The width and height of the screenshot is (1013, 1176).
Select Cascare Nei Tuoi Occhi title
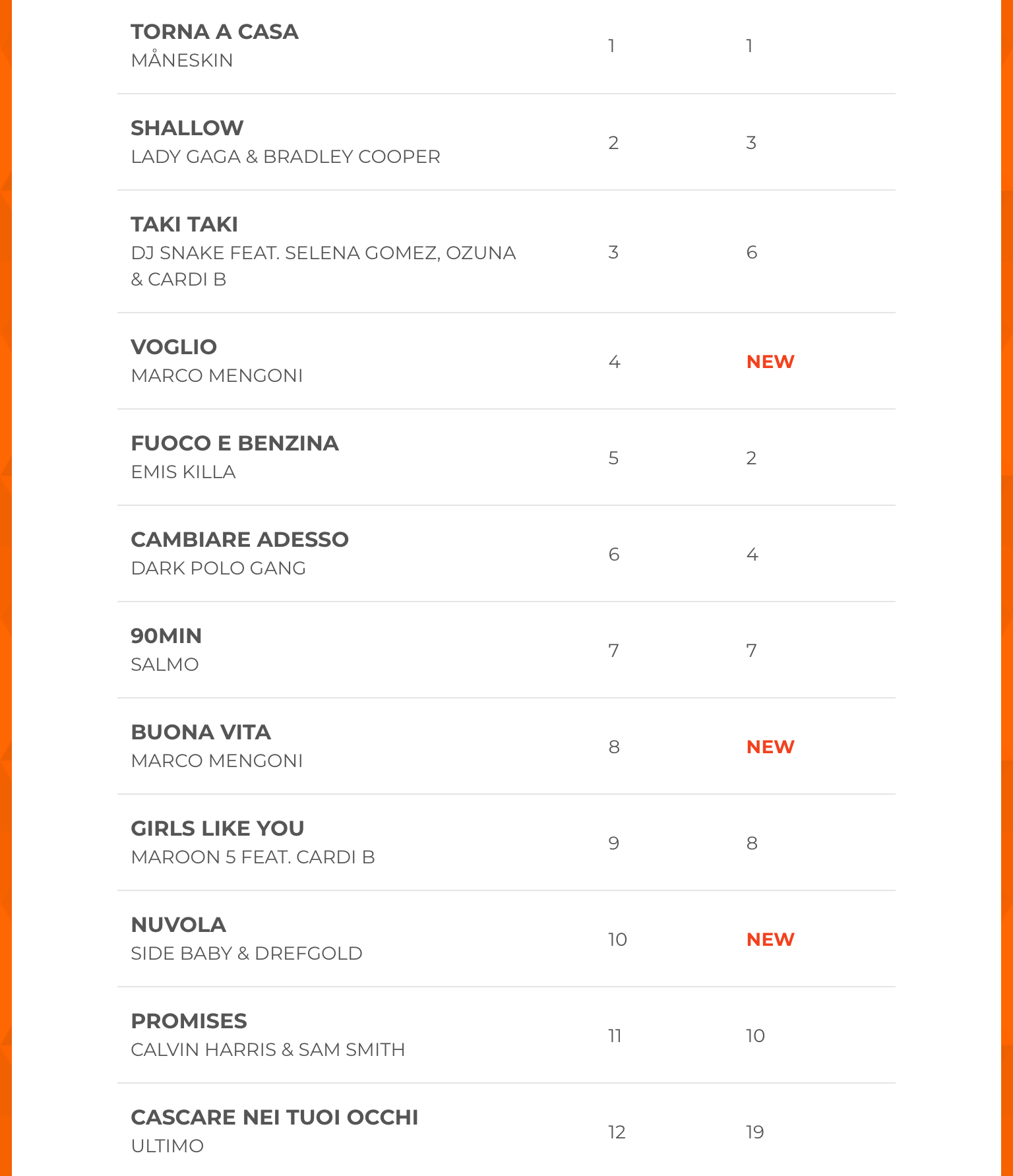pyautogui.click(x=274, y=1117)
